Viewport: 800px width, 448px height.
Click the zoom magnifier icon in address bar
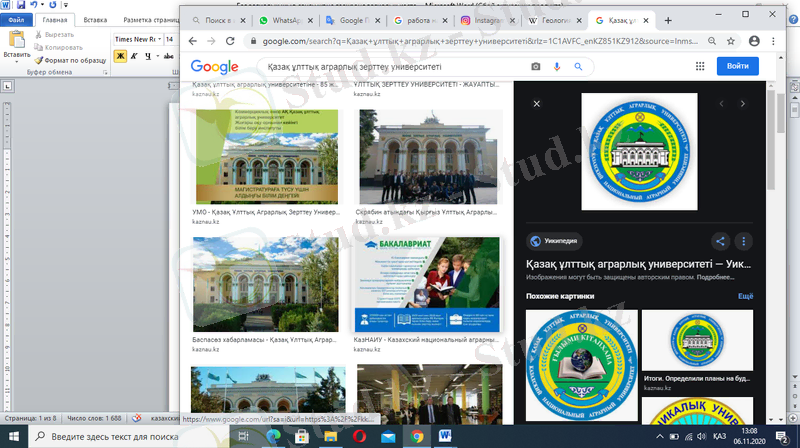[712, 41]
